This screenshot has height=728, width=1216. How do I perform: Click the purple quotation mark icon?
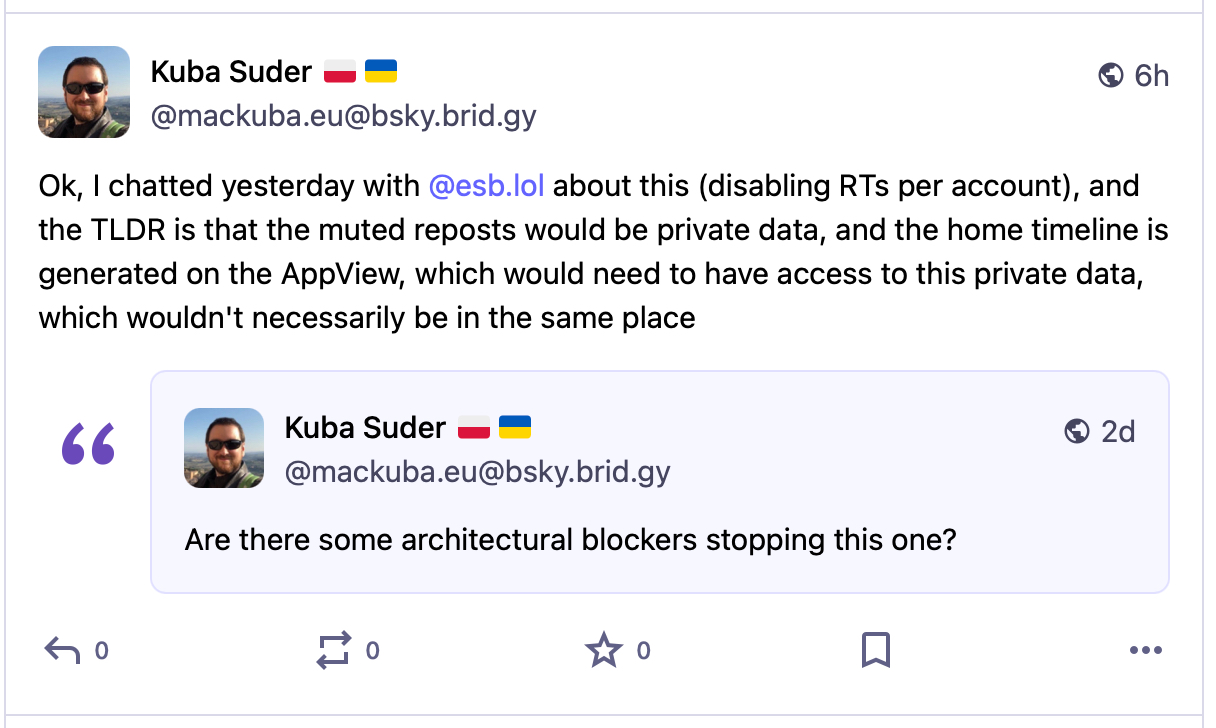[x=88, y=444]
